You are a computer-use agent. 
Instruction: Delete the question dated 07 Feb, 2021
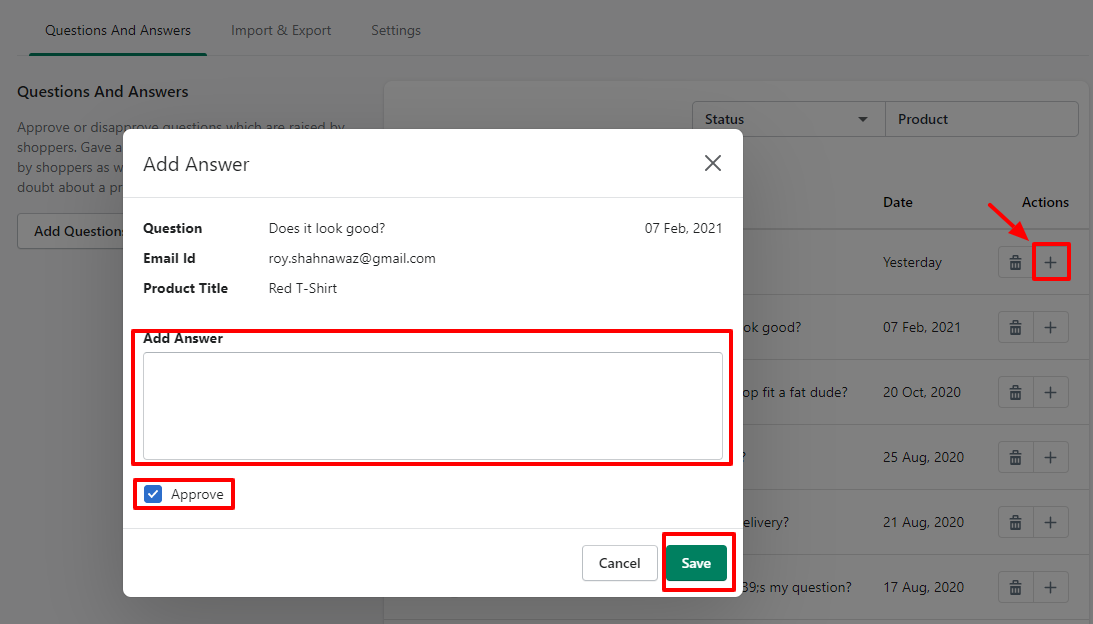coord(1016,327)
